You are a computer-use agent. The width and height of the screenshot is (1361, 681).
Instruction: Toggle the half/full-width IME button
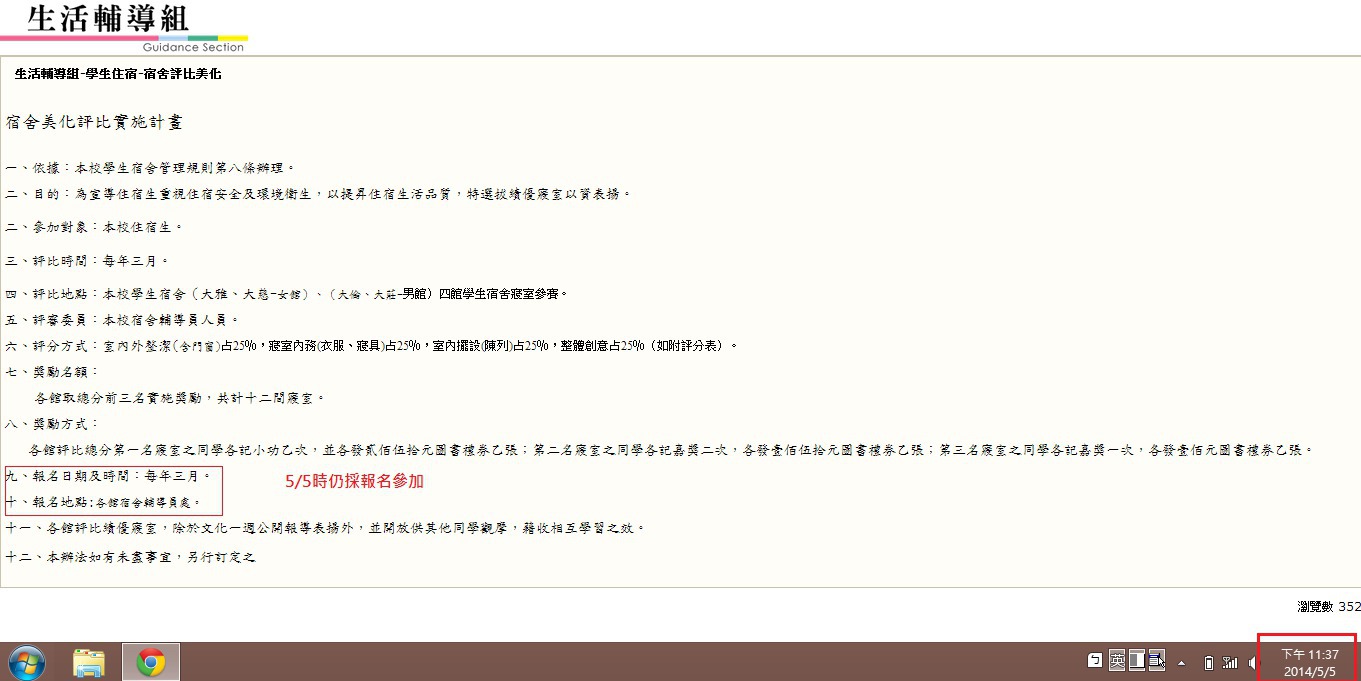pos(1137,660)
